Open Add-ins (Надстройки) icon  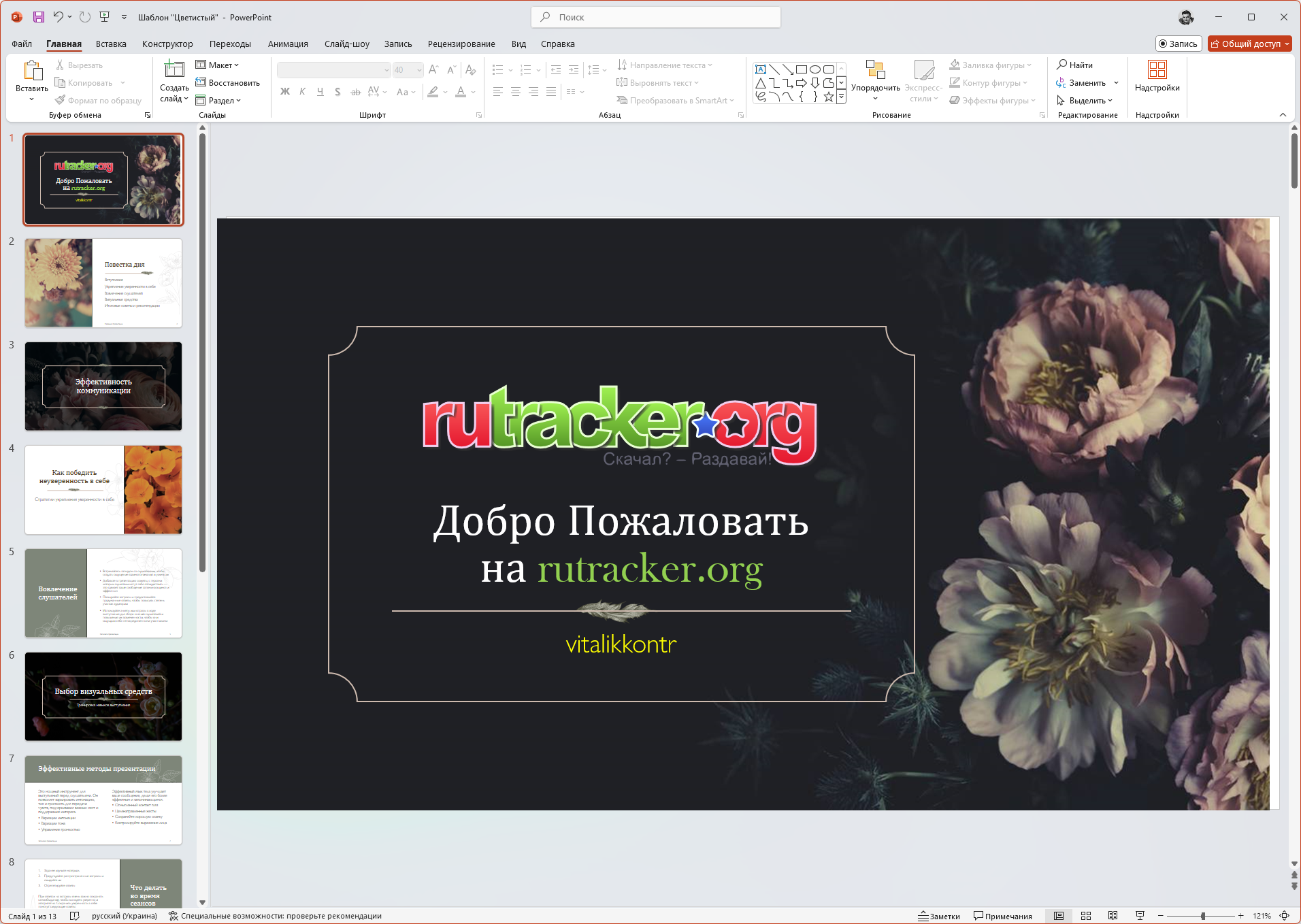1157,69
